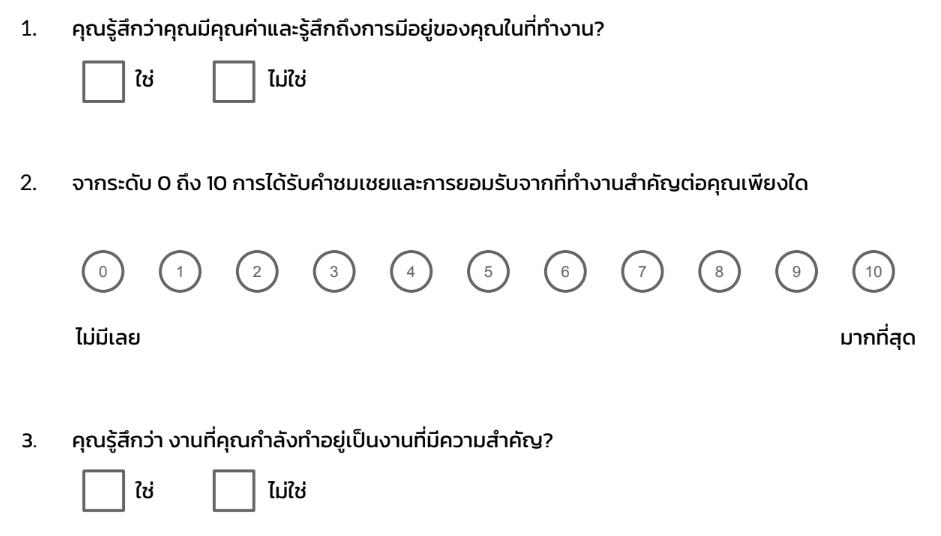The image size is (941, 536).
Task: Click the question 1 text
Action: click(x=337, y=28)
